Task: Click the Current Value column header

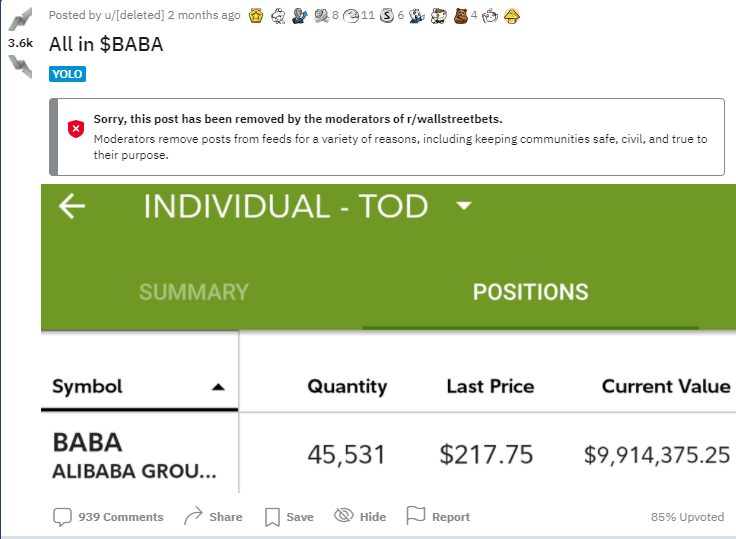Action: click(665, 386)
